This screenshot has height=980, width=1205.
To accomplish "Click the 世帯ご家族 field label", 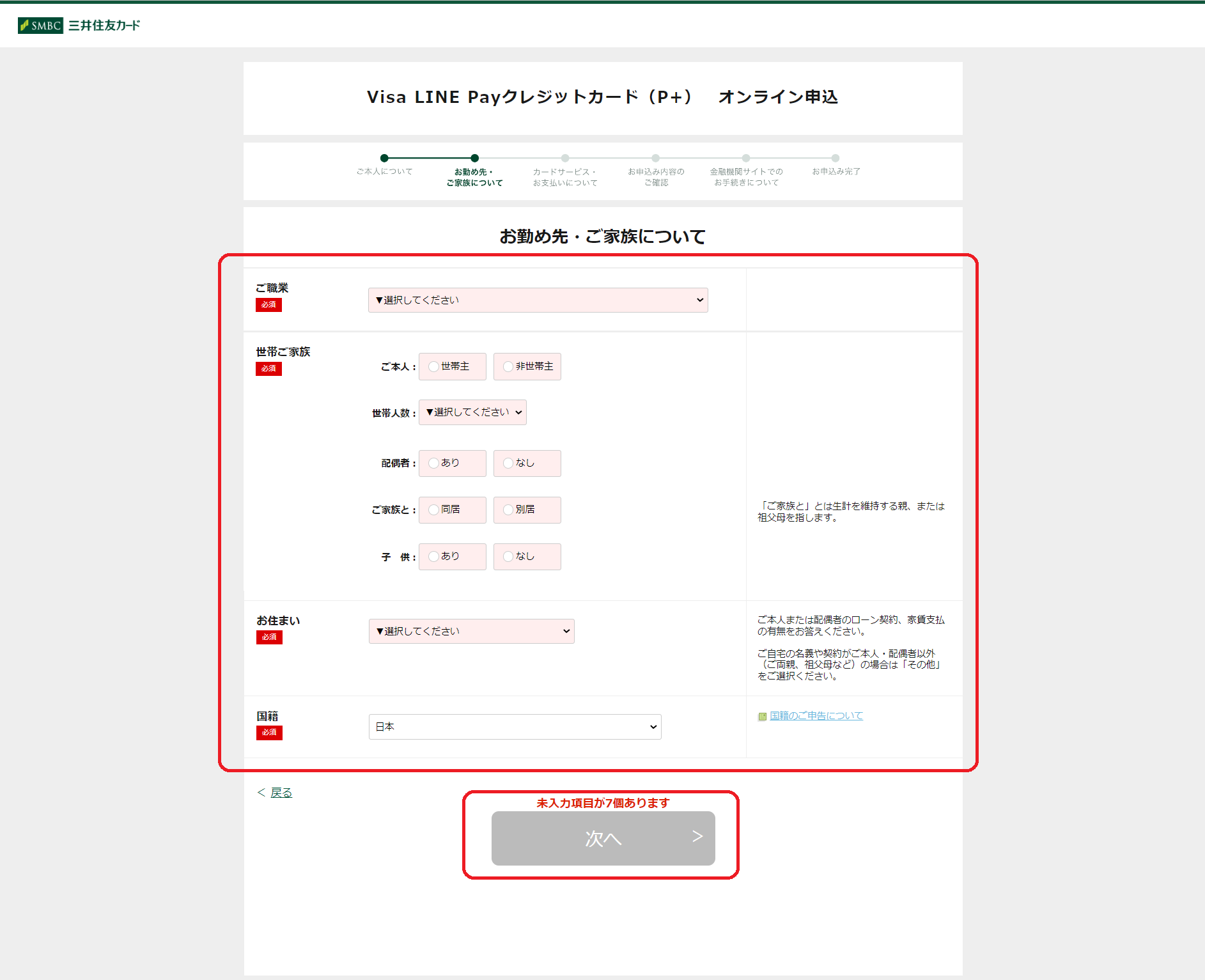I will tap(283, 352).
